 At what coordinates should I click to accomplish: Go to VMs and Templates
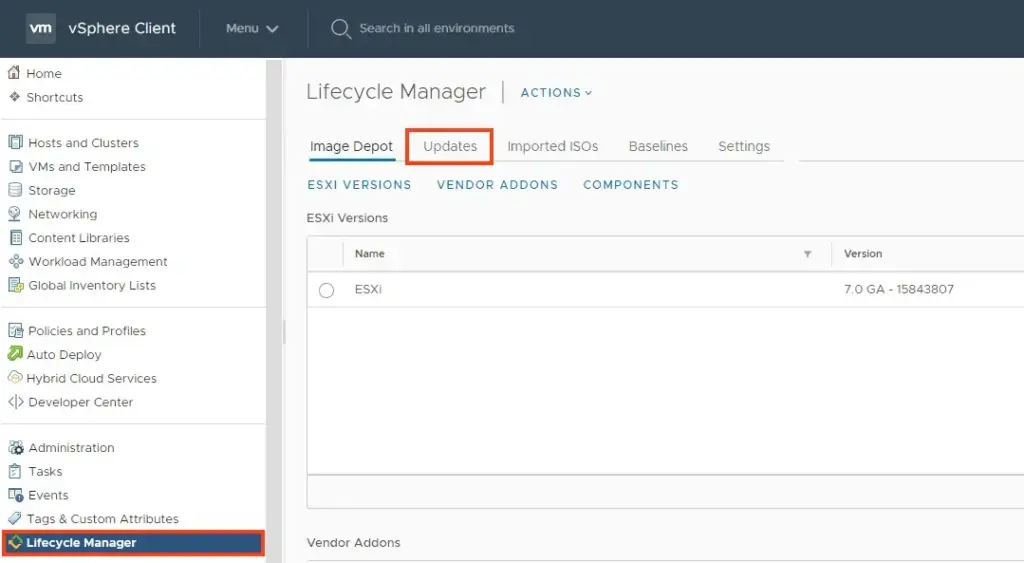(87, 167)
